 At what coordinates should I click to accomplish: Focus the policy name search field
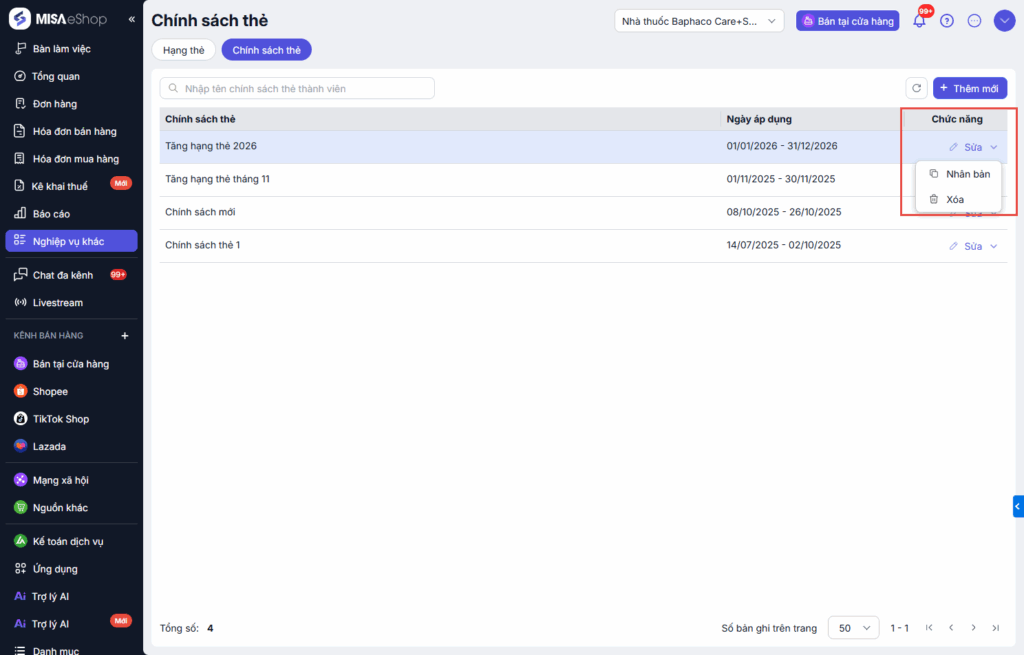[x=297, y=88]
